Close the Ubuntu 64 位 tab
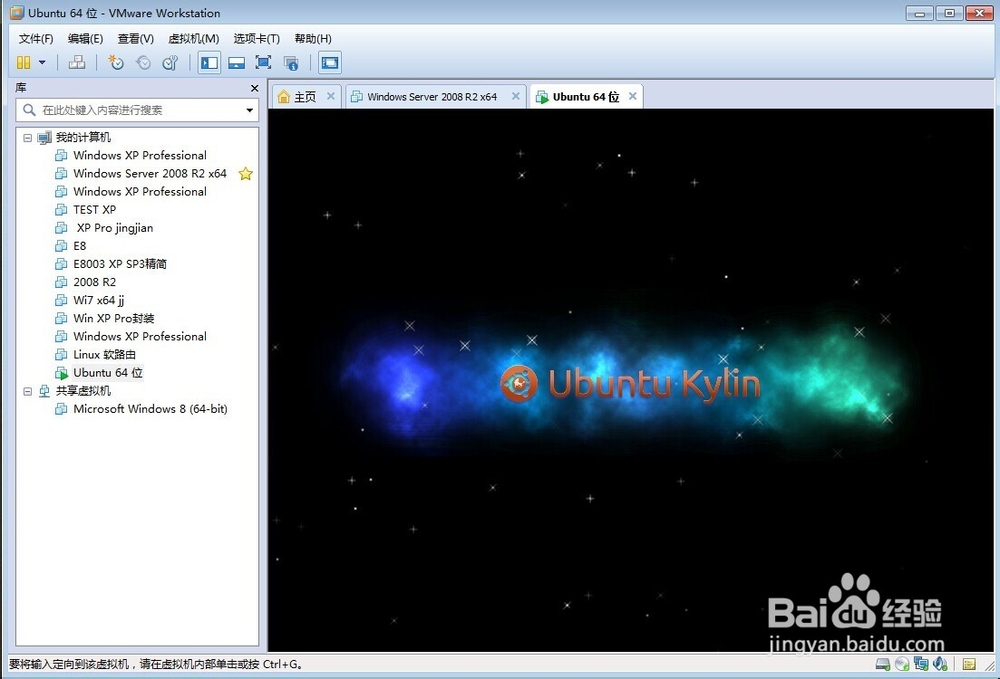The width and height of the screenshot is (1000, 679). click(633, 96)
